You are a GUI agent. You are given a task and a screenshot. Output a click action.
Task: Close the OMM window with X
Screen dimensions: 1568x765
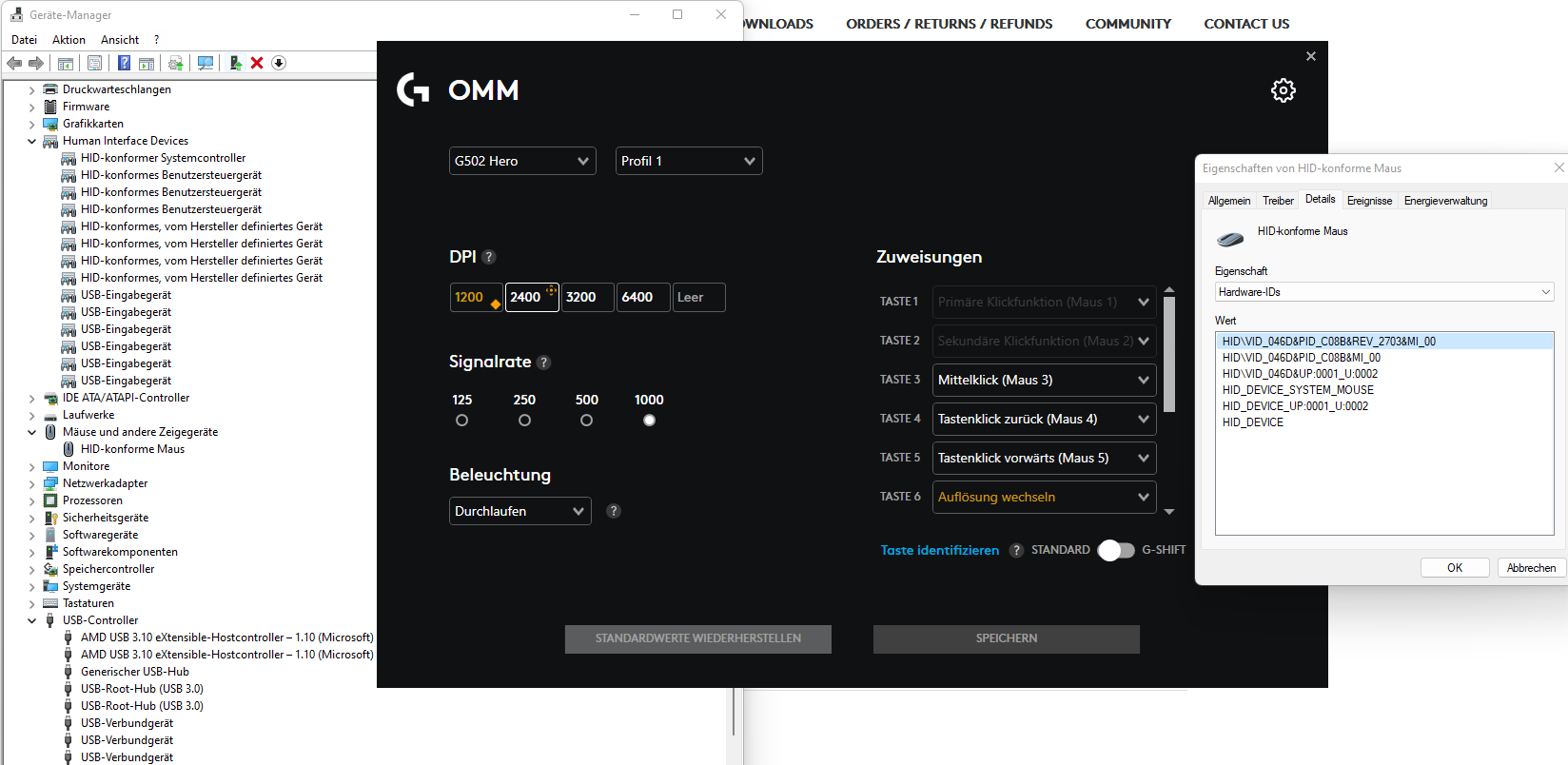point(1311,56)
